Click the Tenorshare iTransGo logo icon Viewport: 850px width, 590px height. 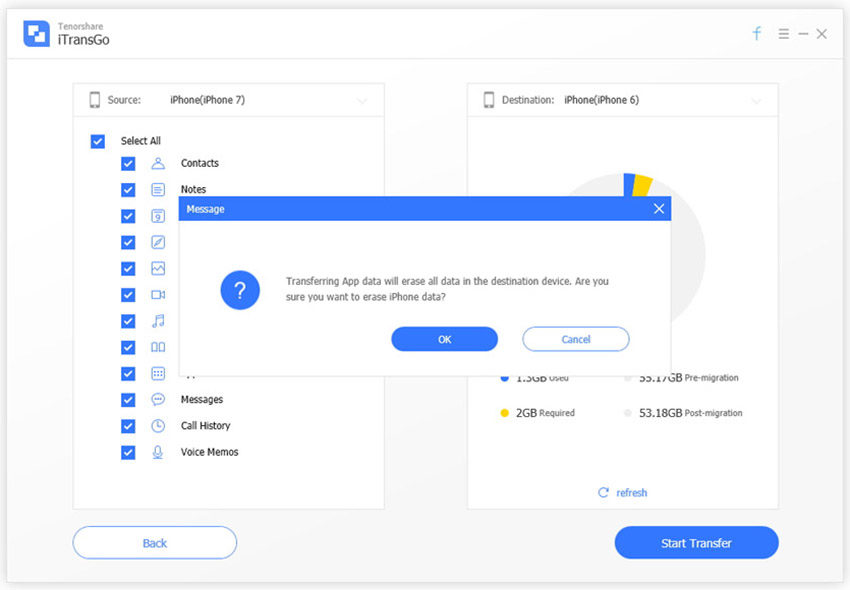(36, 34)
